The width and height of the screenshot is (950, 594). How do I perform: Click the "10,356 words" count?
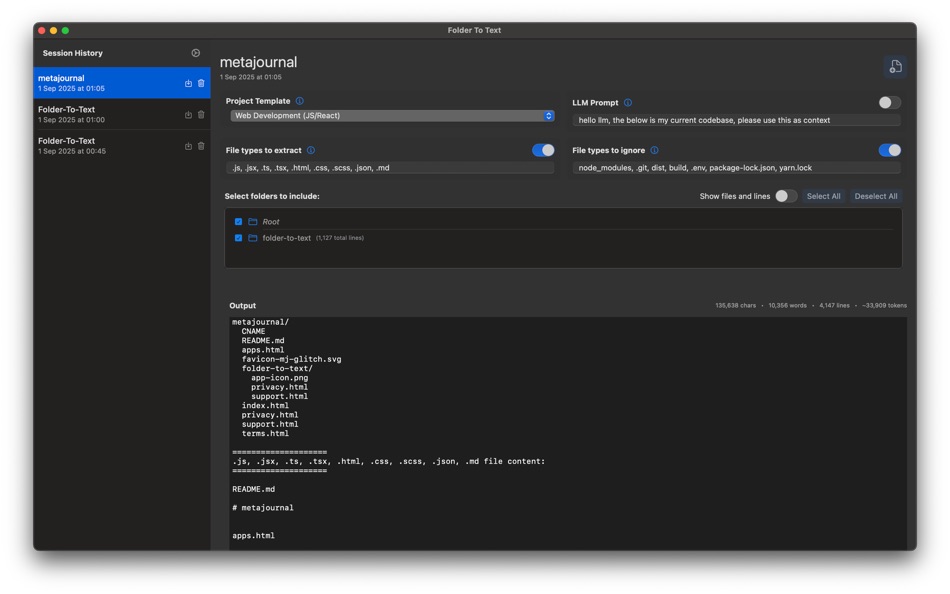(x=787, y=305)
